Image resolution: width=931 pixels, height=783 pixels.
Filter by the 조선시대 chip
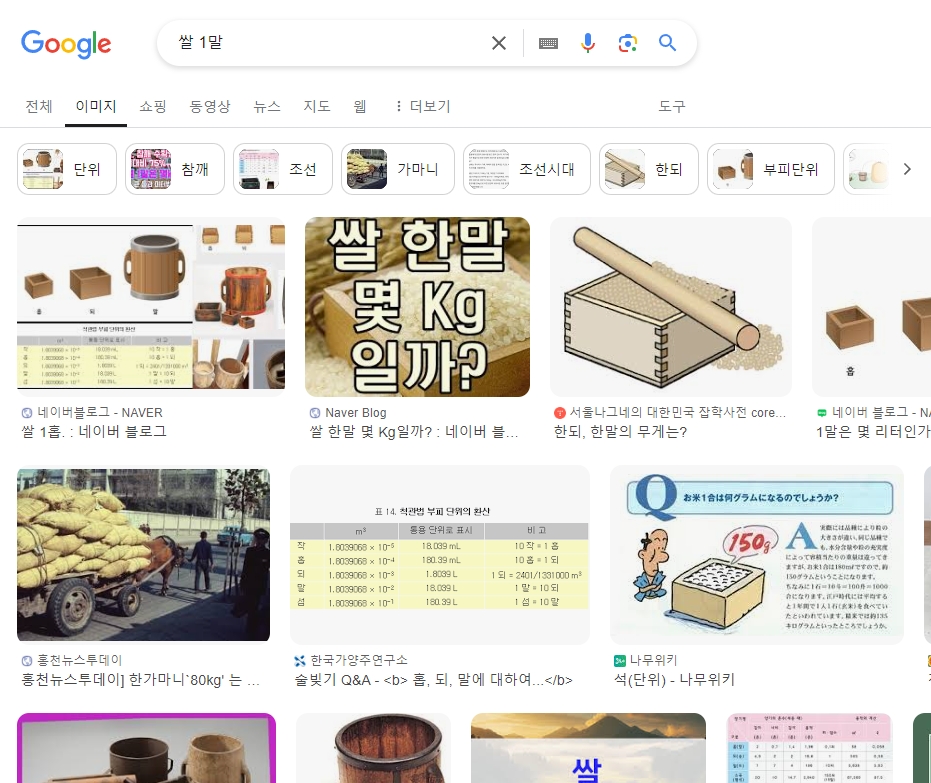coord(527,169)
